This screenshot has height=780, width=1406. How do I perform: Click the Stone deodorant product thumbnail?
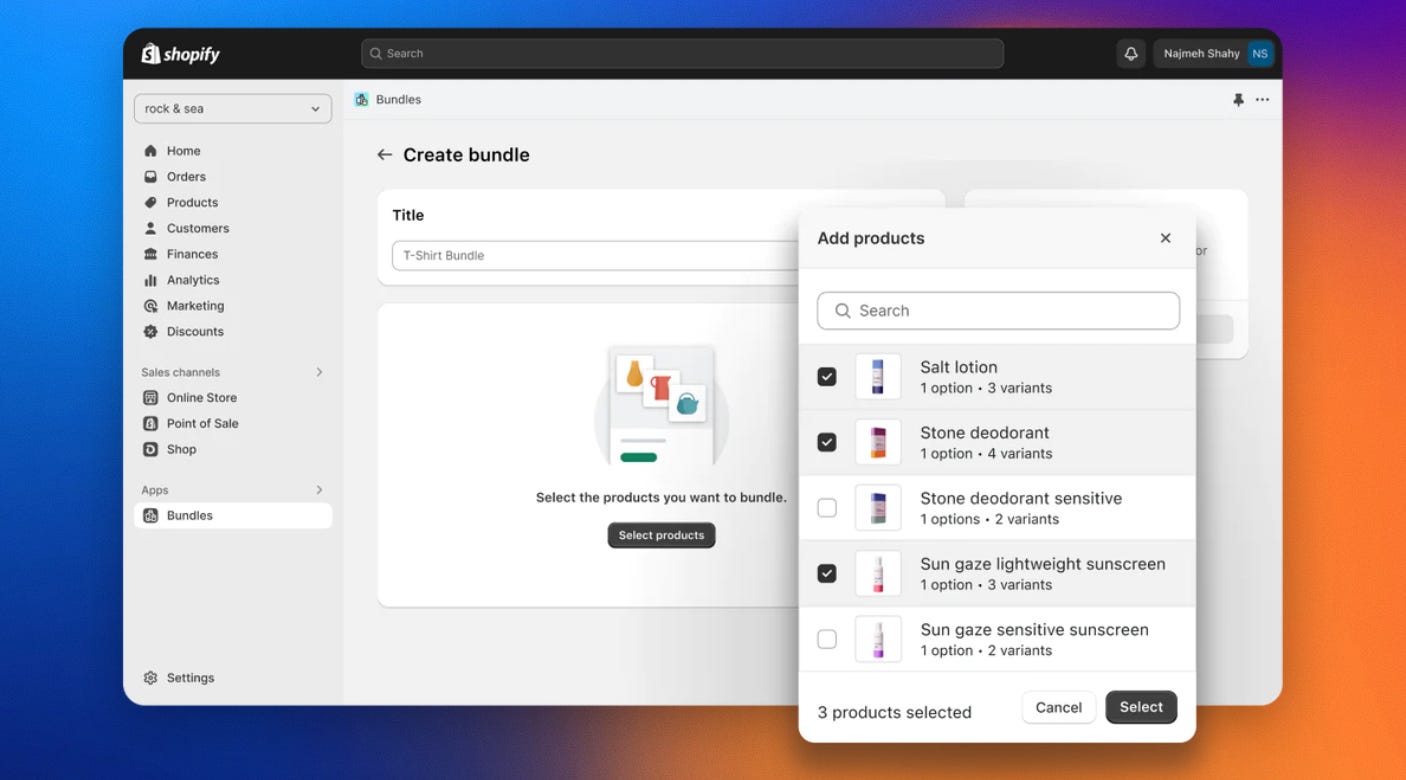point(878,442)
